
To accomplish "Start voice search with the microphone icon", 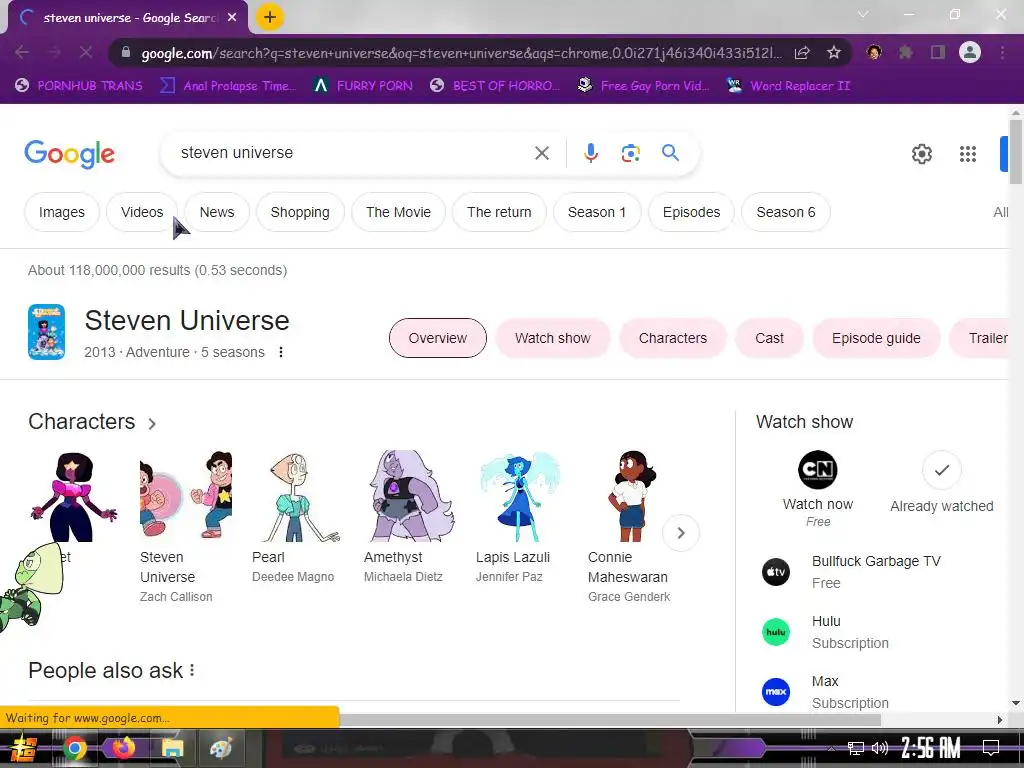I will pyautogui.click(x=590, y=153).
